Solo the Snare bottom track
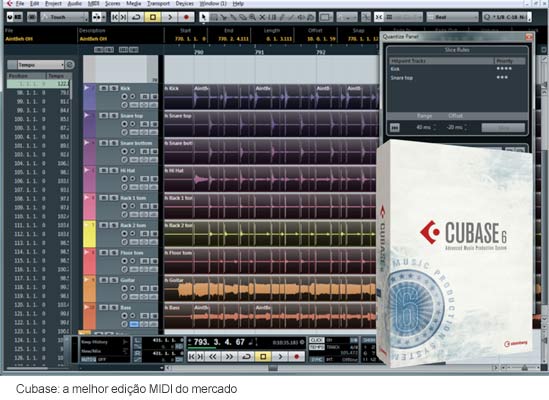The width and height of the screenshot is (549, 400). (114, 143)
